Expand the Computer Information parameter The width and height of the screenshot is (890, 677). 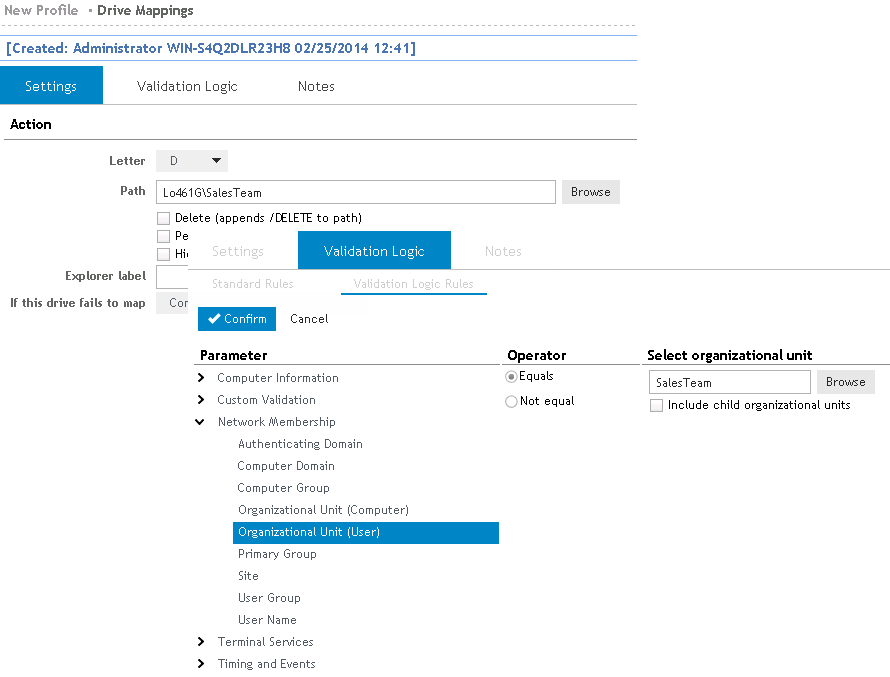click(202, 378)
